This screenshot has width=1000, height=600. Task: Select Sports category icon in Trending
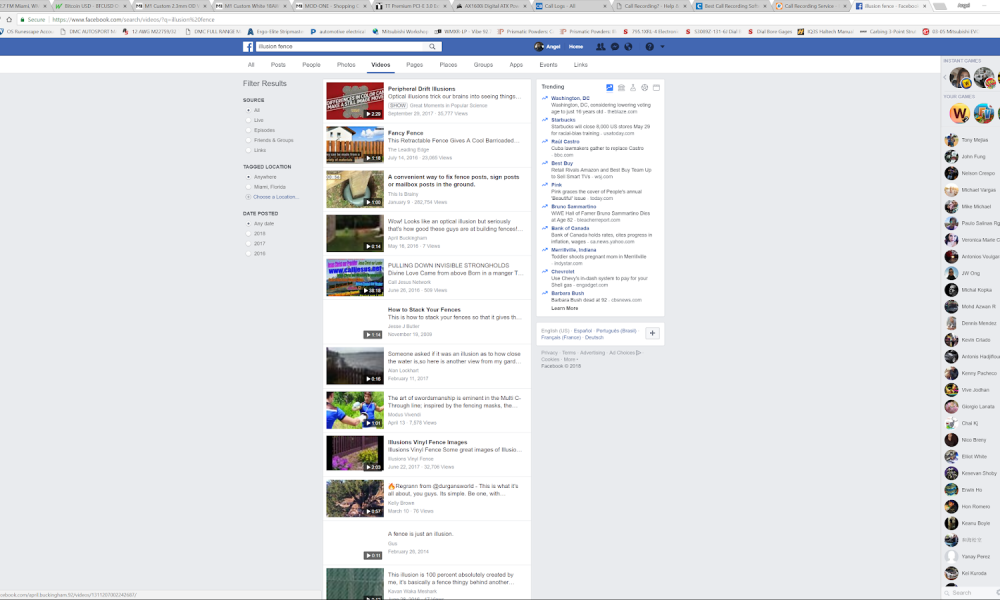click(x=644, y=88)
